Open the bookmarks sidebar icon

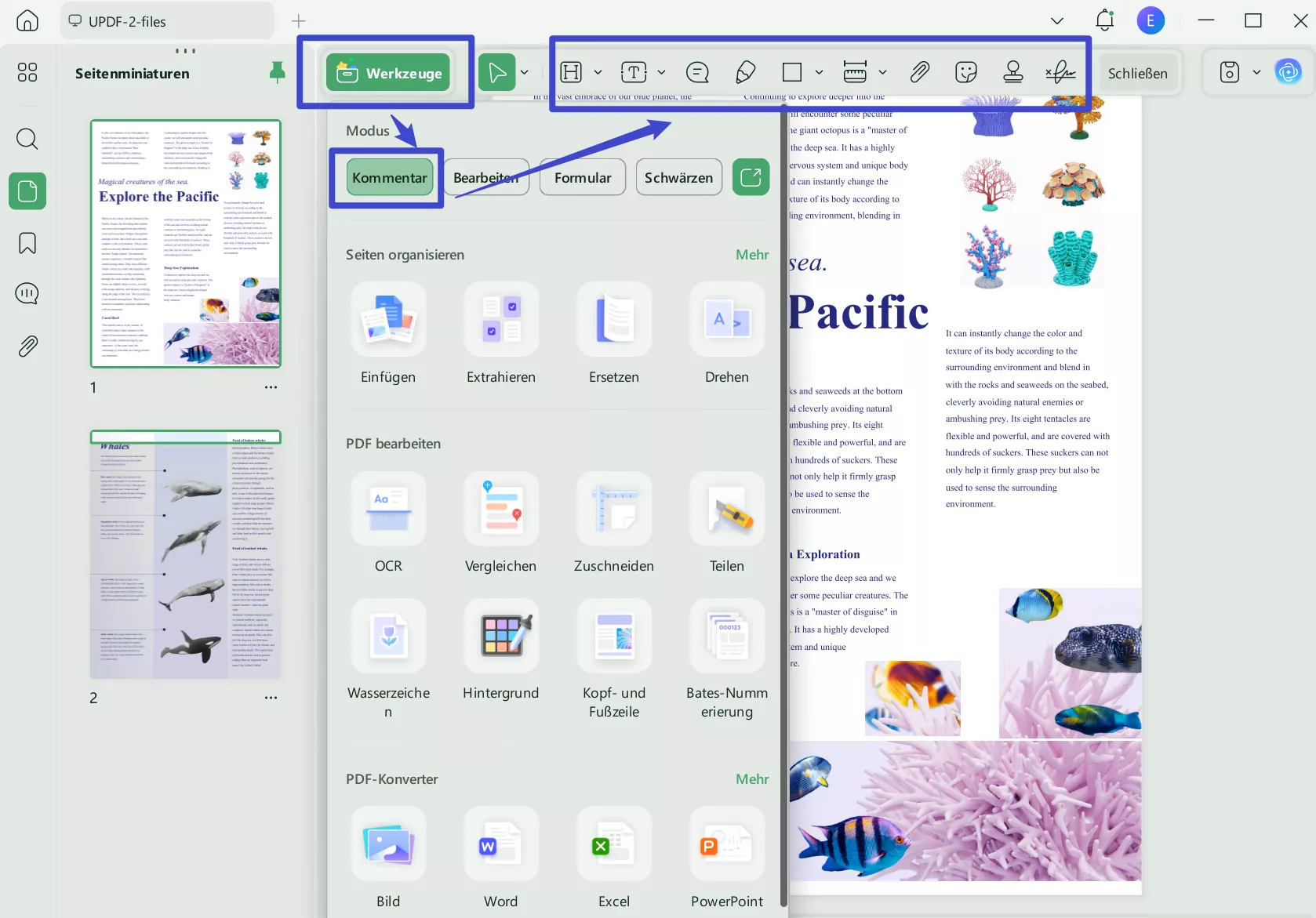click(x=27, y=243)
